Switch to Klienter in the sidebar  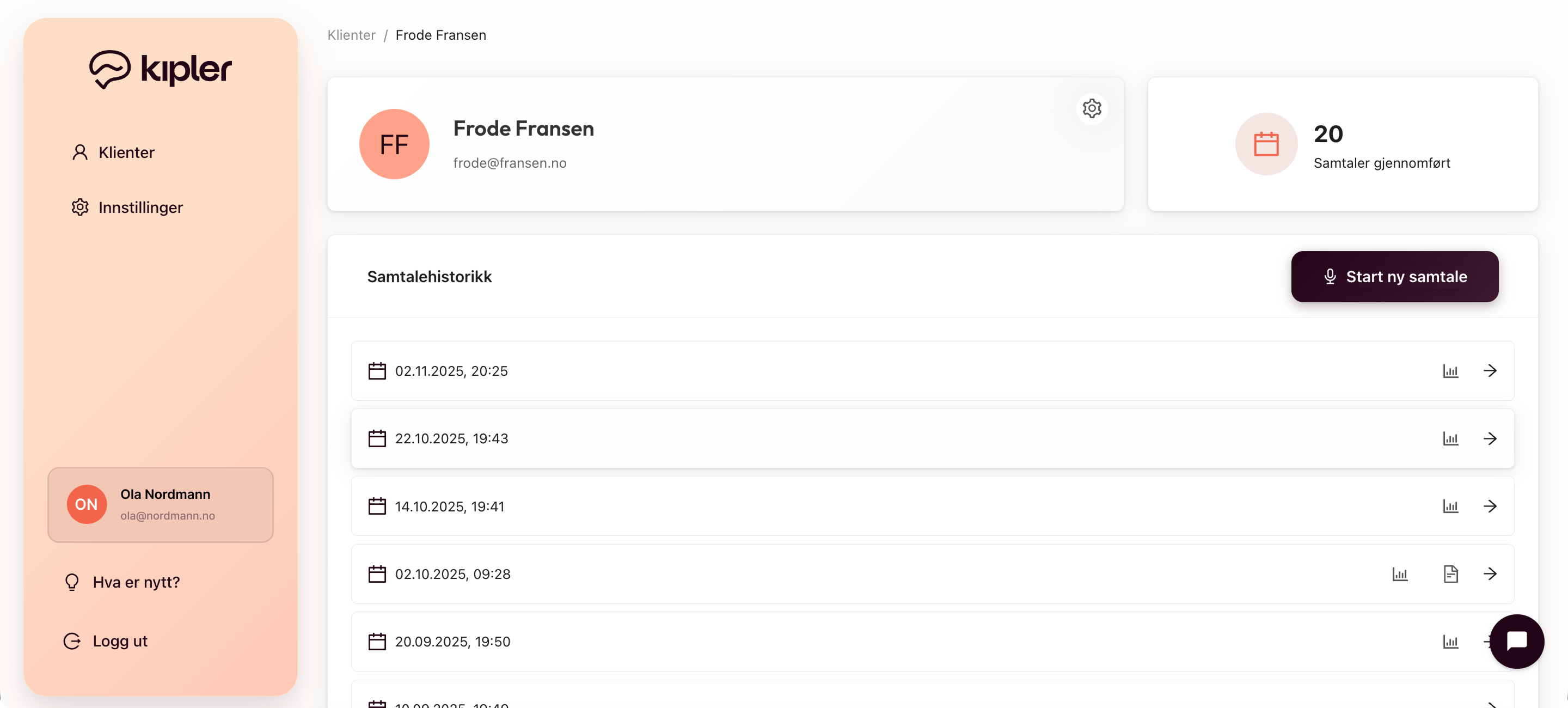pyautogui.click(x=126, y=152)
